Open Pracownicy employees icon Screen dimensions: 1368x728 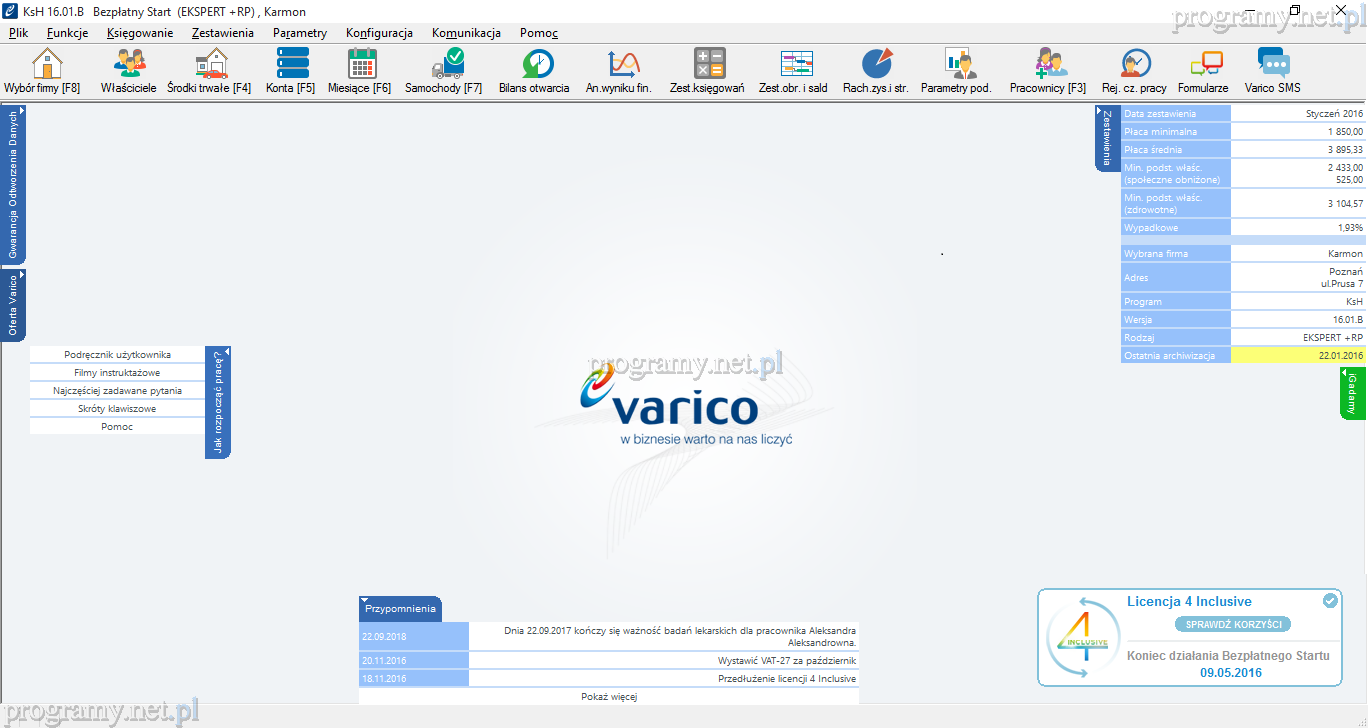(x=1049, y=64)
